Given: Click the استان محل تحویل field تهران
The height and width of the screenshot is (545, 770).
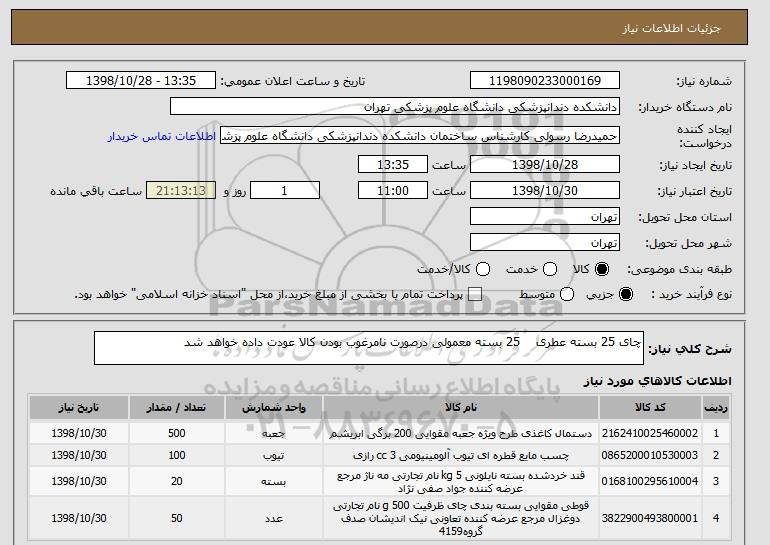Looking at the screenshot, I should coord(545,217).
